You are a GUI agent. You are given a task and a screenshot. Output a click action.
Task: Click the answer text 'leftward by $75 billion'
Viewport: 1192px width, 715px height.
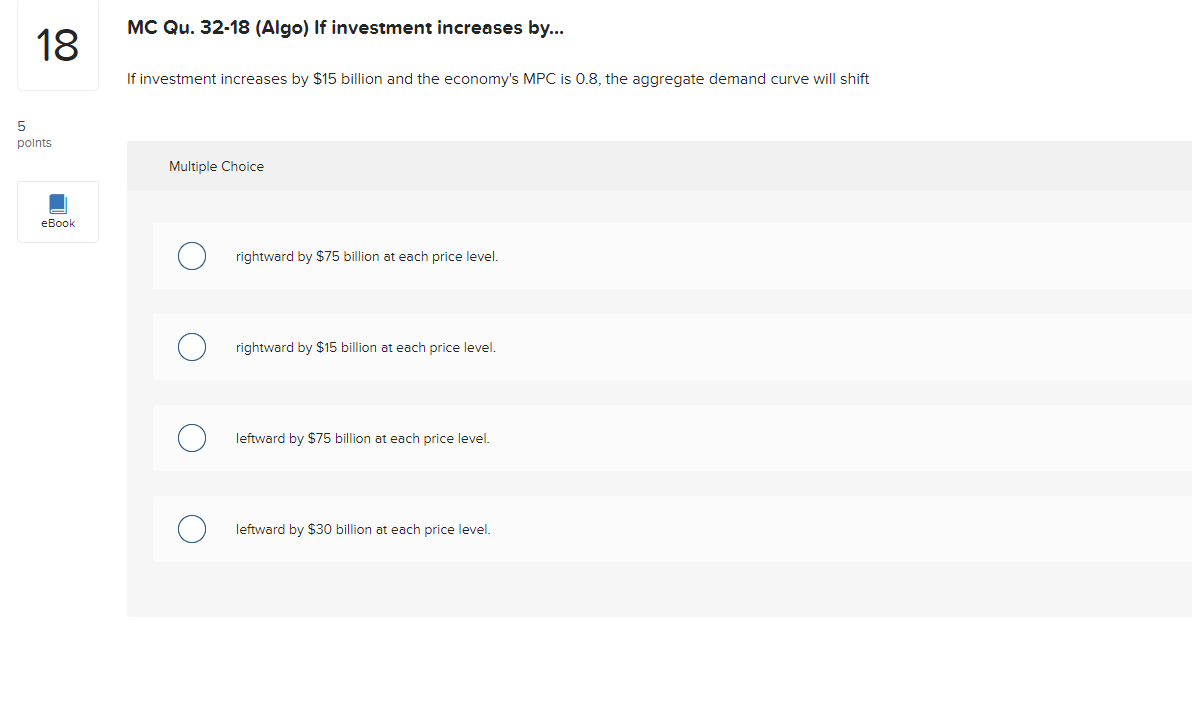(x=362, y=438)
